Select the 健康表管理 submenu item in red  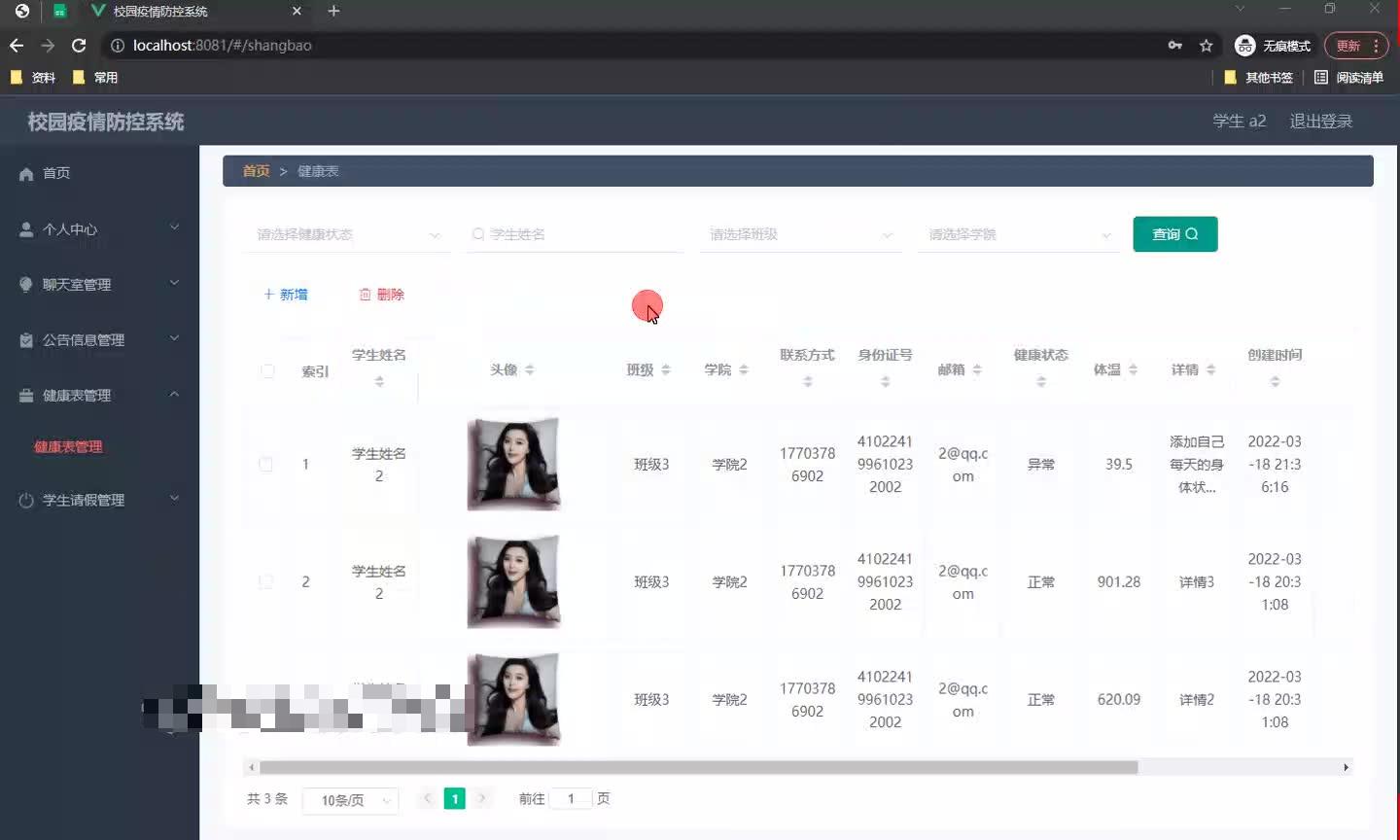click(x=68, y=447)
